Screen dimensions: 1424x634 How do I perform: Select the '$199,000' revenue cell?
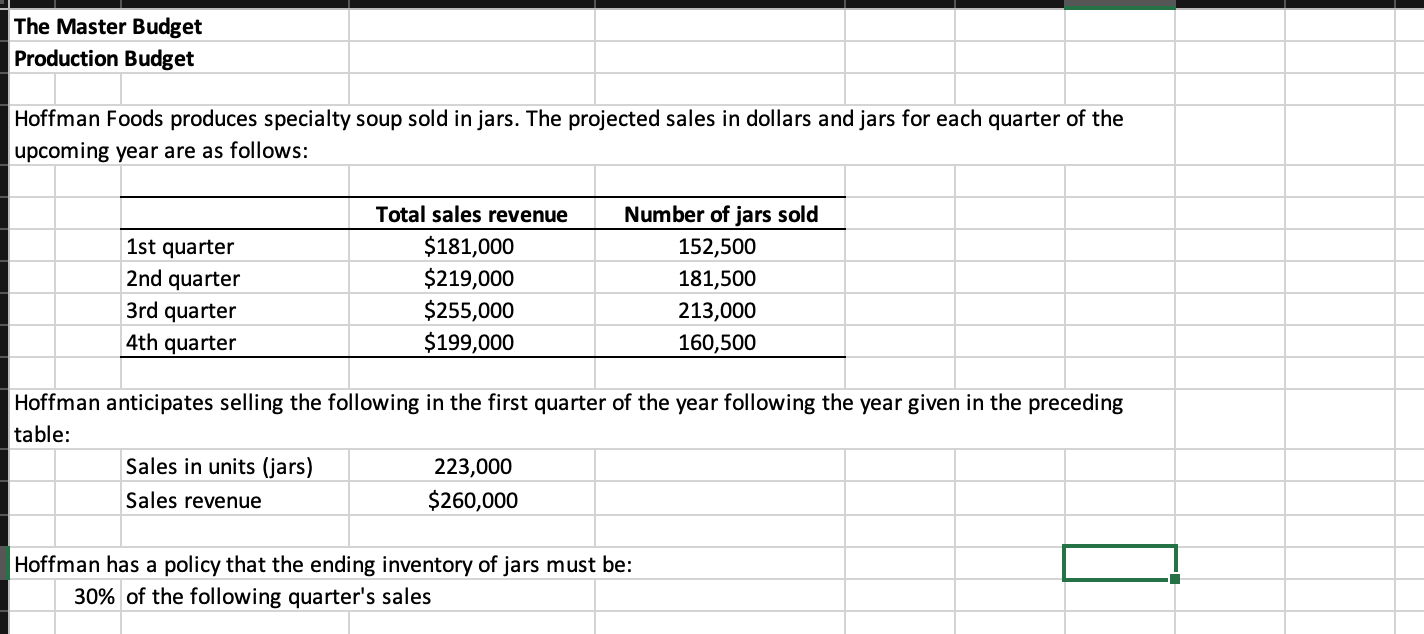coord(471,342)
